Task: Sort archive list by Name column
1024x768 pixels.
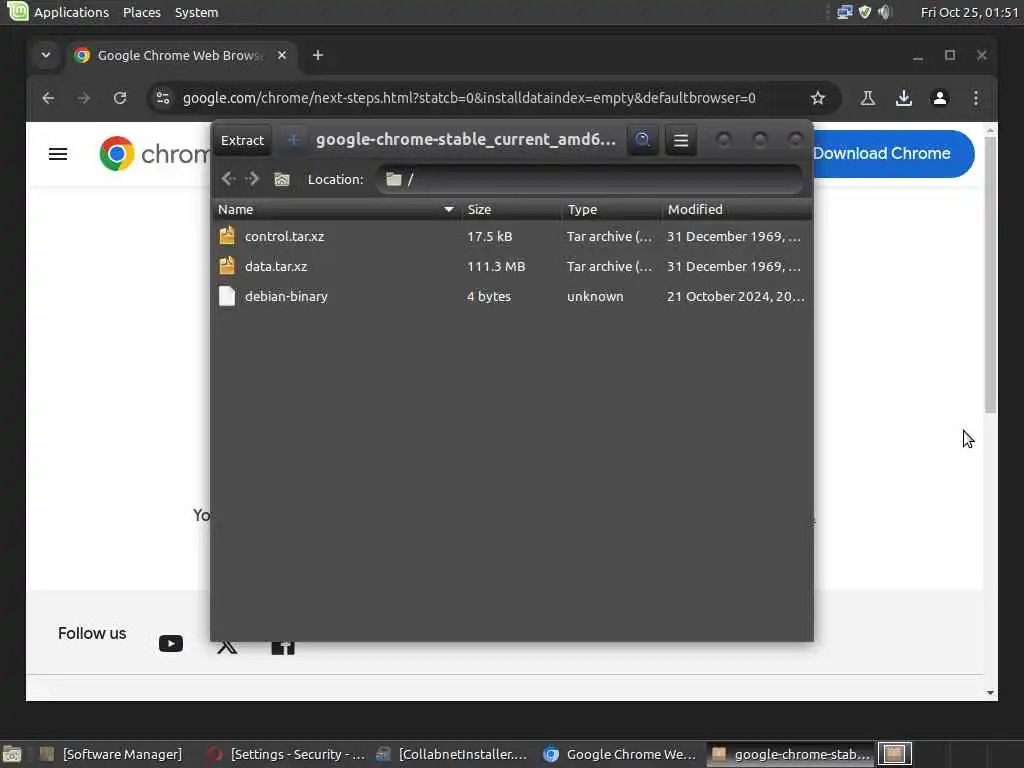Action: (x=336, y=210)
